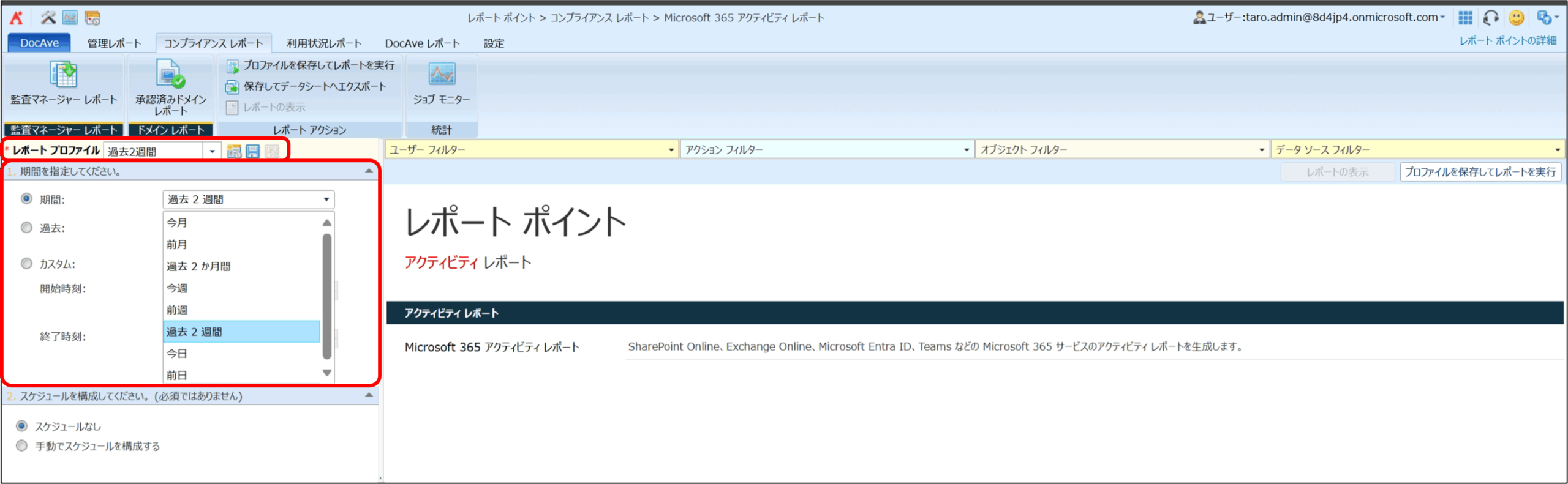
Task: Click the プロファイルを保存してレポートを実行 button on right
Action: pos(1480,172)
